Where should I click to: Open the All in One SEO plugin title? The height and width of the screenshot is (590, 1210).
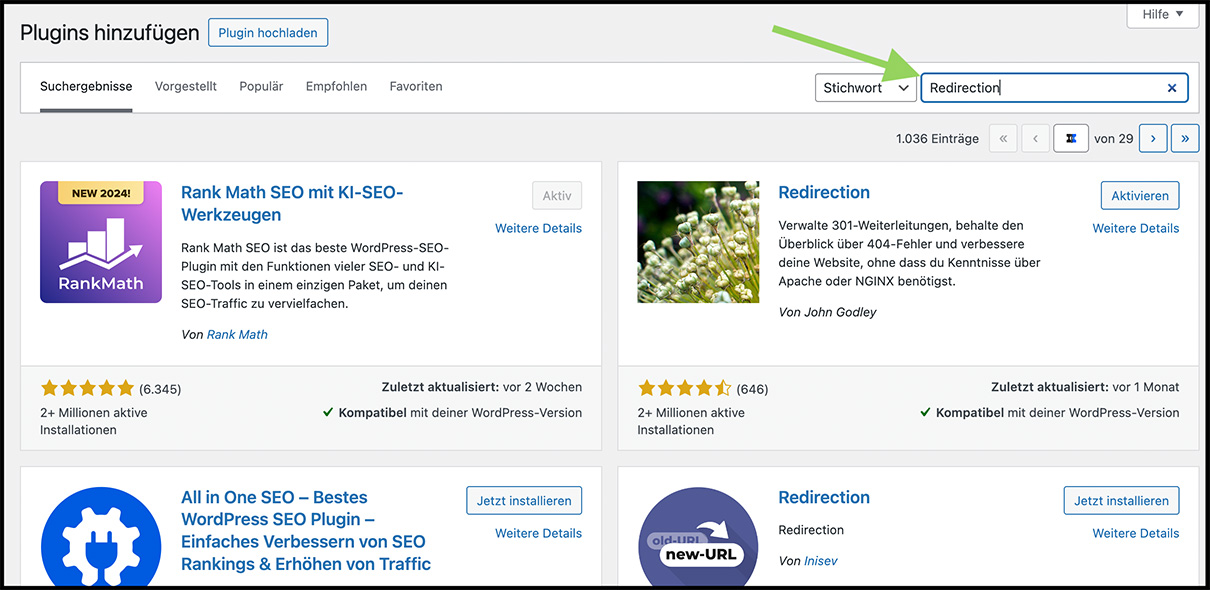click(x=306, y=531)
